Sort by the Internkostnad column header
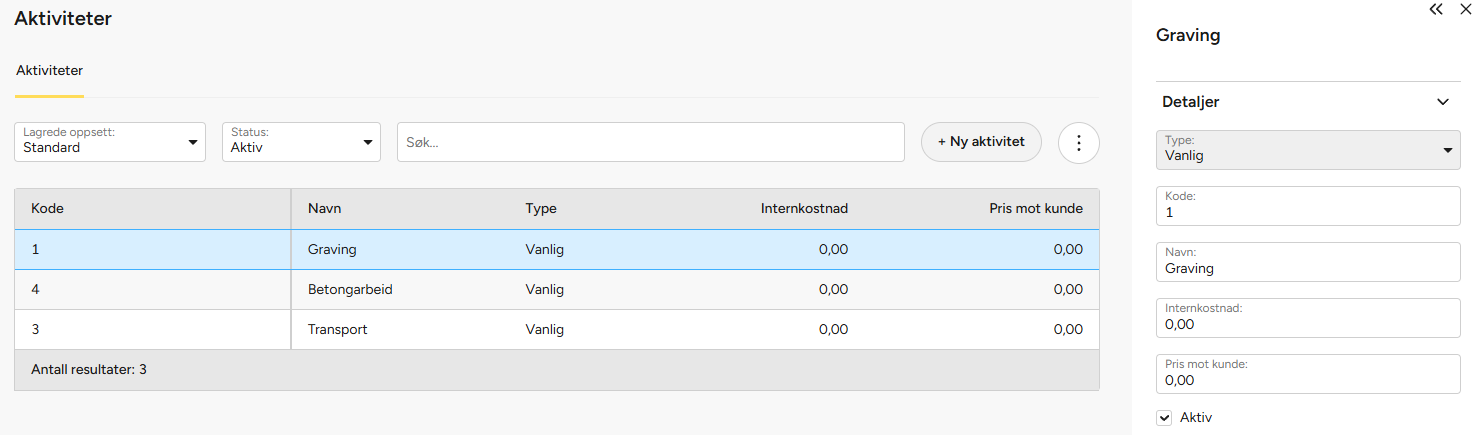Screen dimensions: 1483x435 [804, 209]
